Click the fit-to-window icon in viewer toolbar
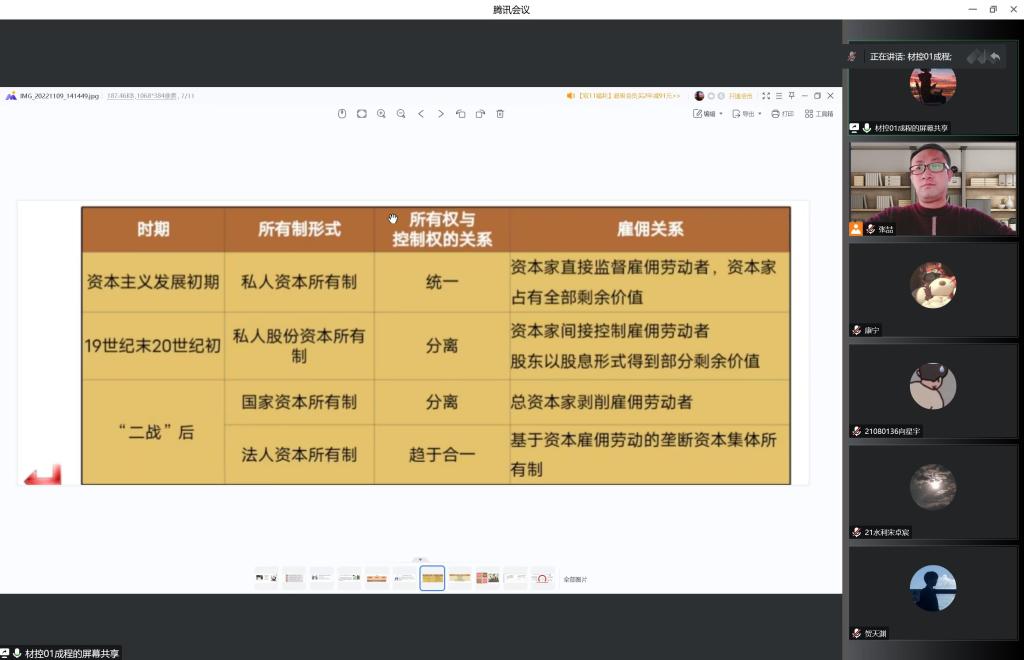The height and width of the screenshot is (660, 1024). pyautogui.click(x=361, y=114)
